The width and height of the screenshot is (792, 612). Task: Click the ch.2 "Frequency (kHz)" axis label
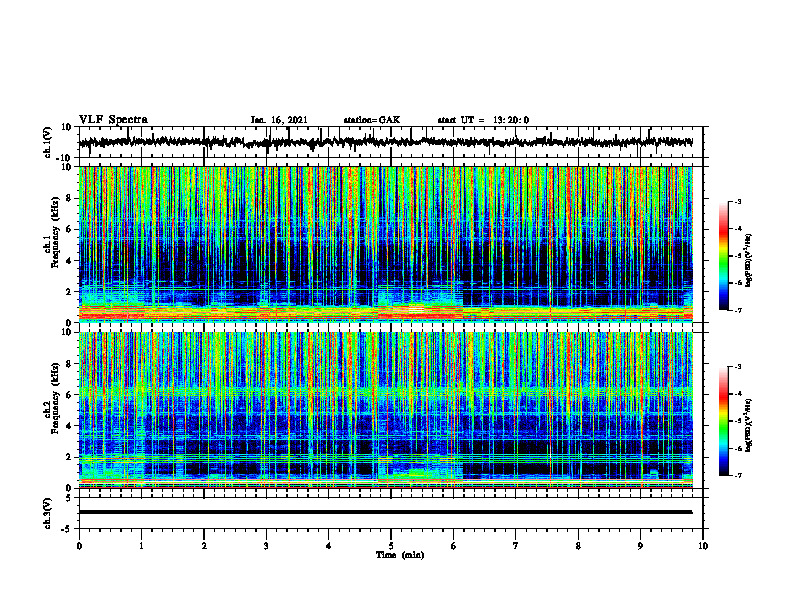[x=56, y=398]
